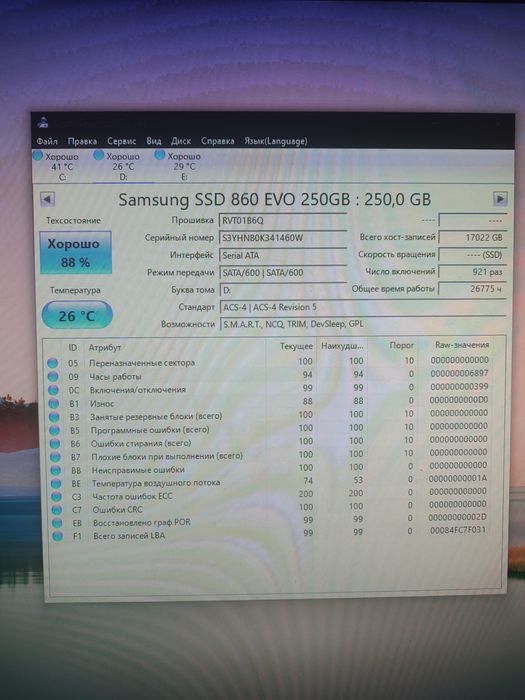Click the ID column header

(x=73, y=347)
